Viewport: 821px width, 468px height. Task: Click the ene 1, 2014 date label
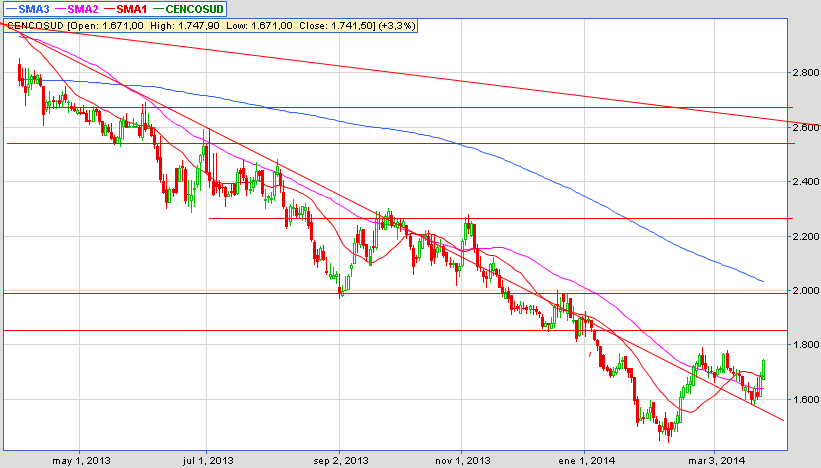(586, 461)
